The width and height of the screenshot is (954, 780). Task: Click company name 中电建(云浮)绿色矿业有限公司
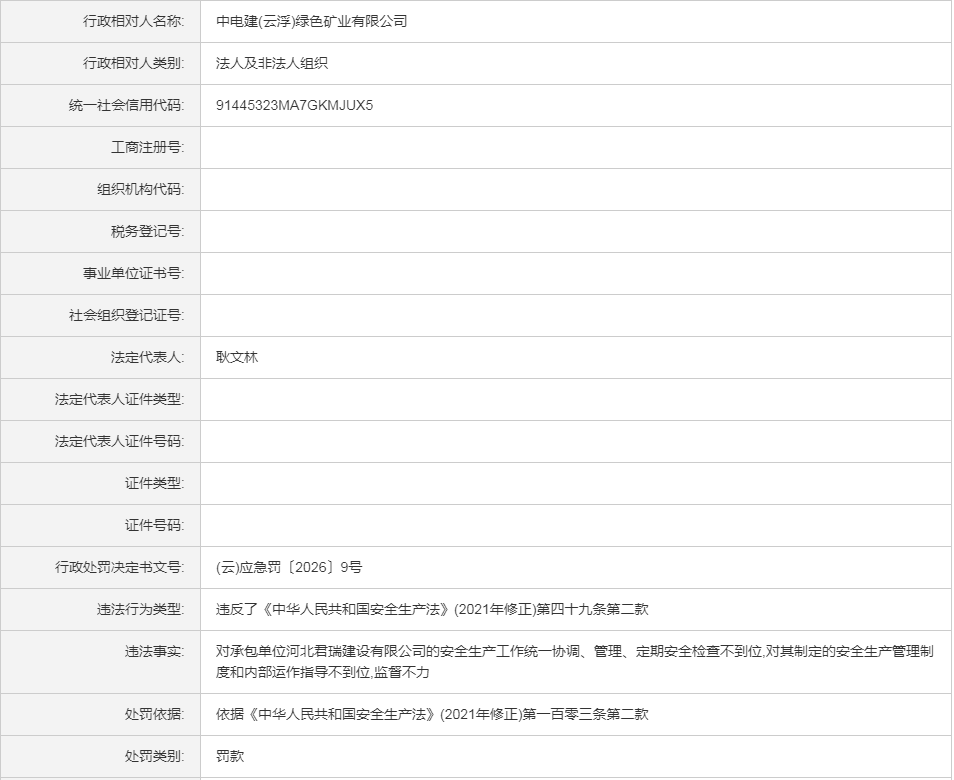click(312, 21)
